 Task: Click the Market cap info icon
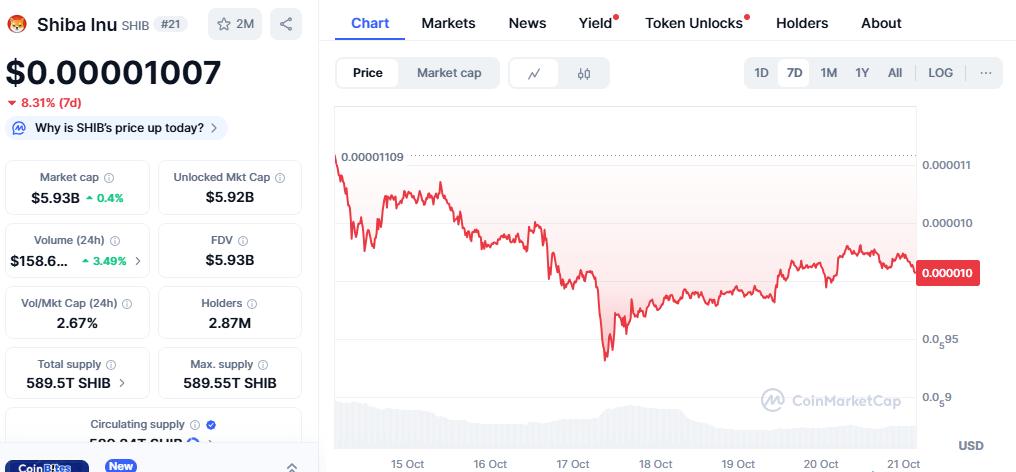point(109,177)
